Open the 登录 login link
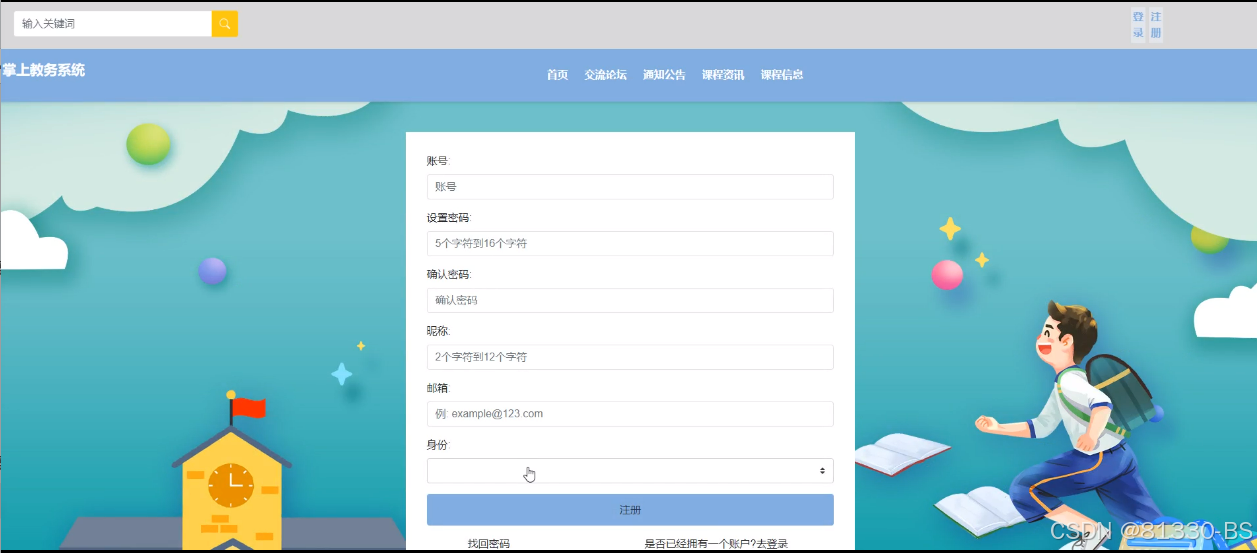The width and height of the screenshot is (1257, 553). [1138, 25]
